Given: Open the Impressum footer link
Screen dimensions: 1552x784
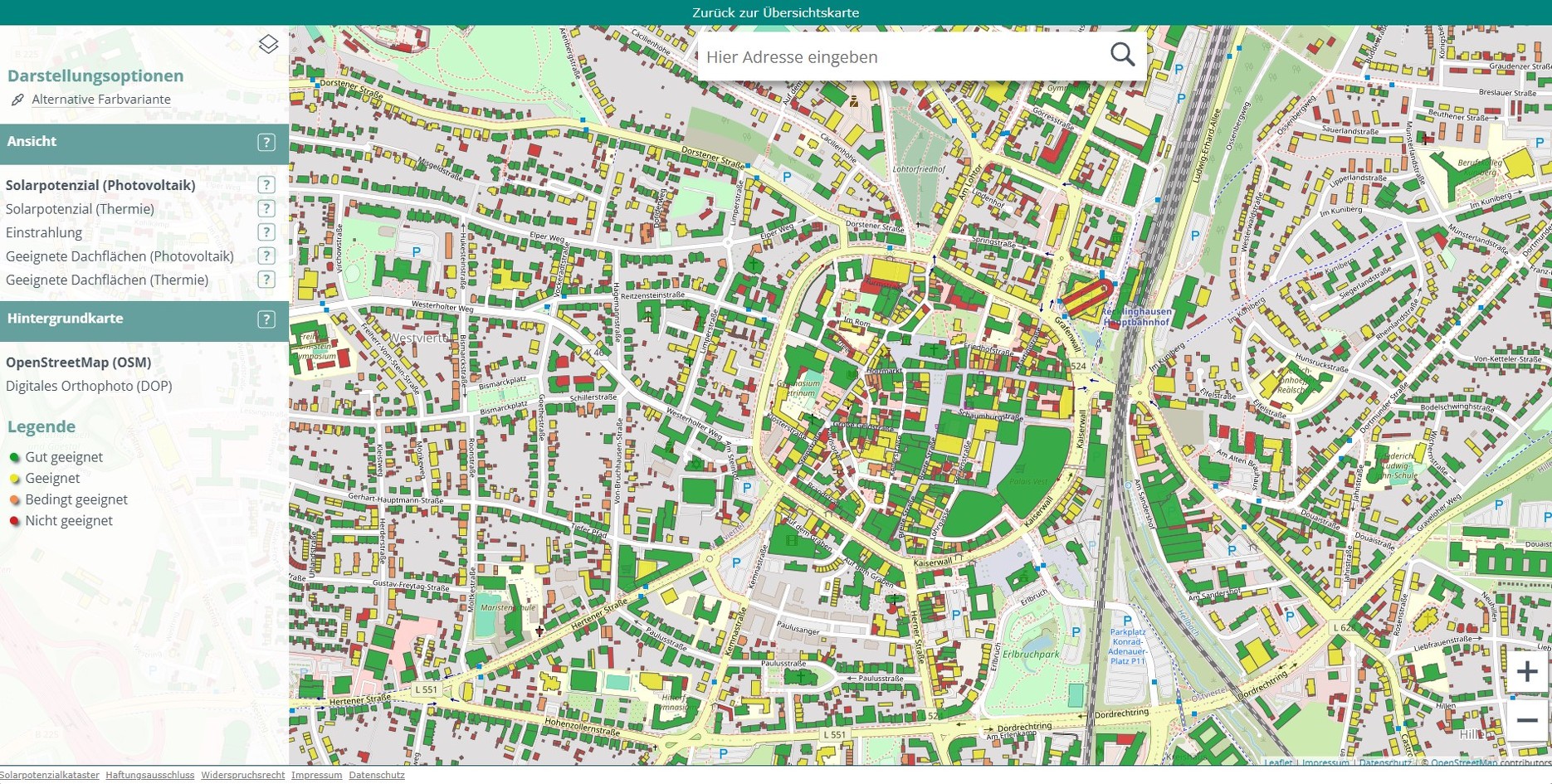Looking at the screenshot, I should tap(316, 775).
